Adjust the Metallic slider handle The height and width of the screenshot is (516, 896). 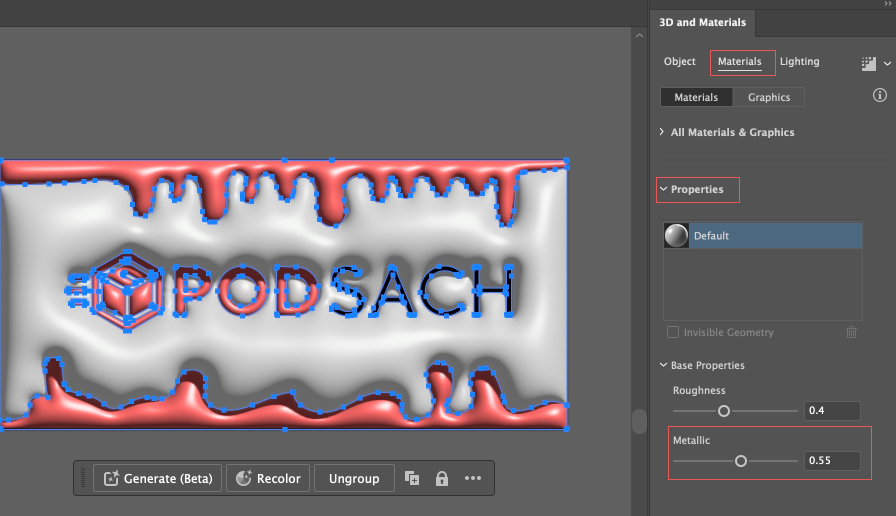point(741,461)
